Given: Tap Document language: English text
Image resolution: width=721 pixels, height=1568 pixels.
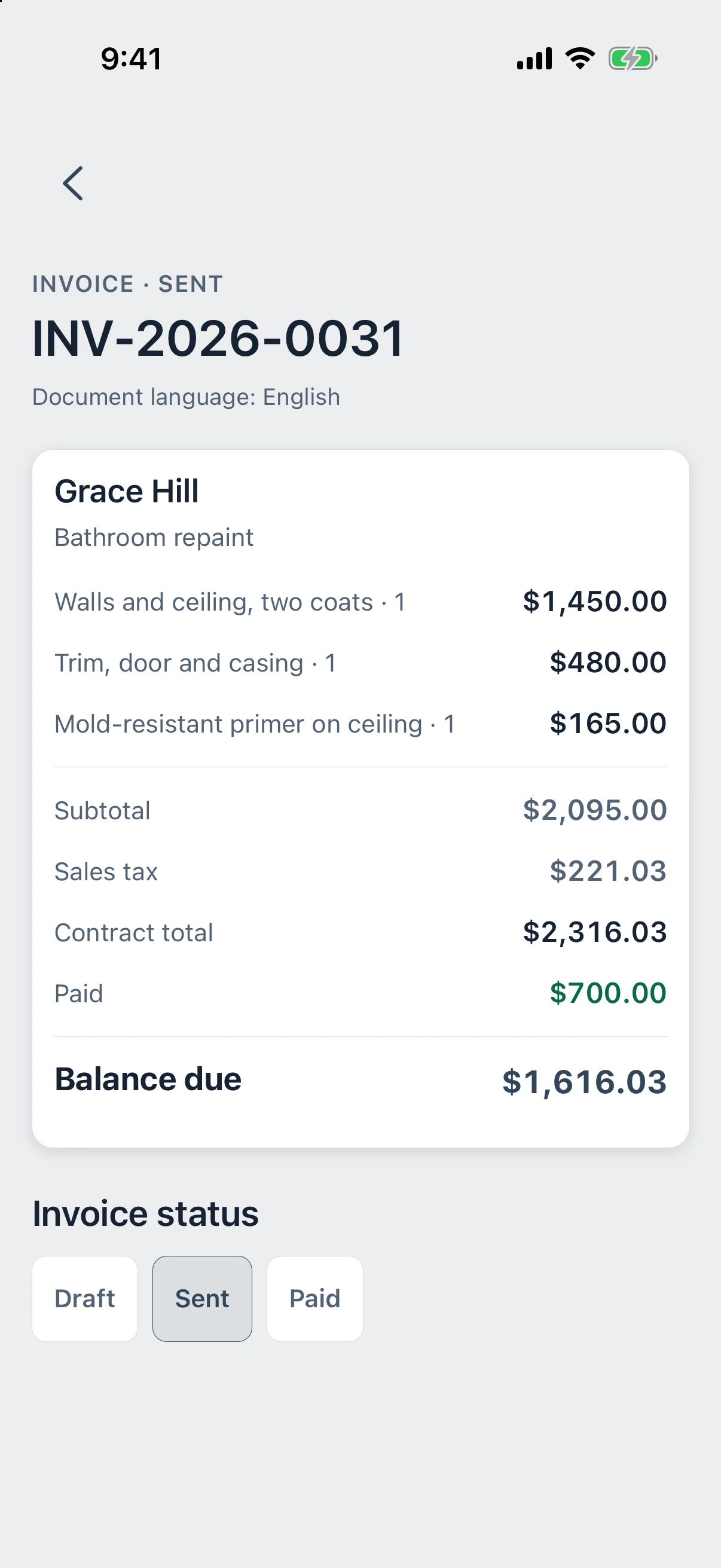Looking at the screenshot, I should pos(186,397).
